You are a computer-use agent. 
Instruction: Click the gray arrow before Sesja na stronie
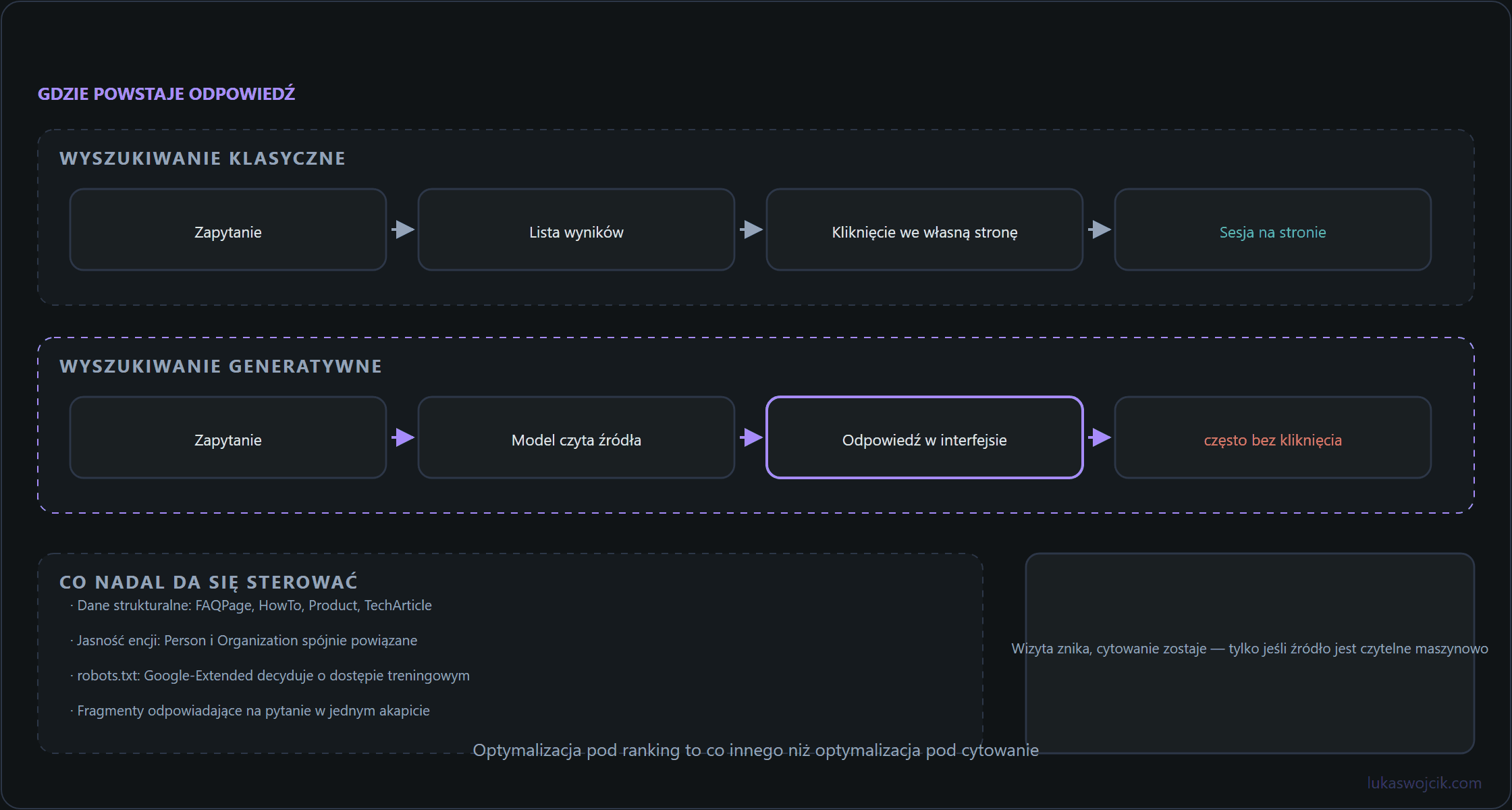point(1100,230)
